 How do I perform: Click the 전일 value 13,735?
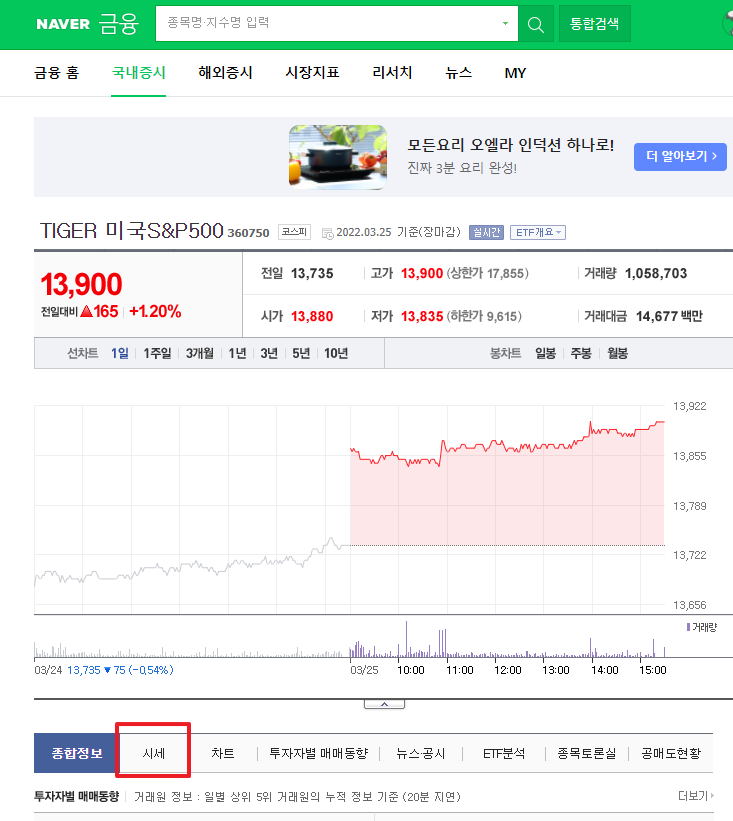click(x=312, y=273)
